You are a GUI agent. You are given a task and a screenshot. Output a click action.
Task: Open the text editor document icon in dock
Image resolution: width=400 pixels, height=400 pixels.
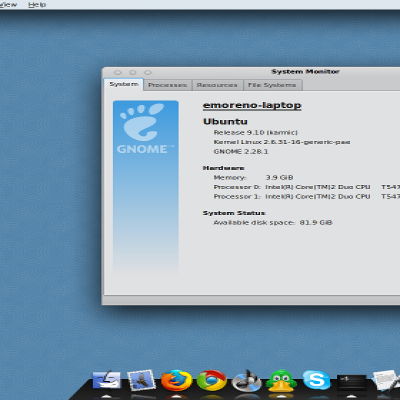coord(386,380)
